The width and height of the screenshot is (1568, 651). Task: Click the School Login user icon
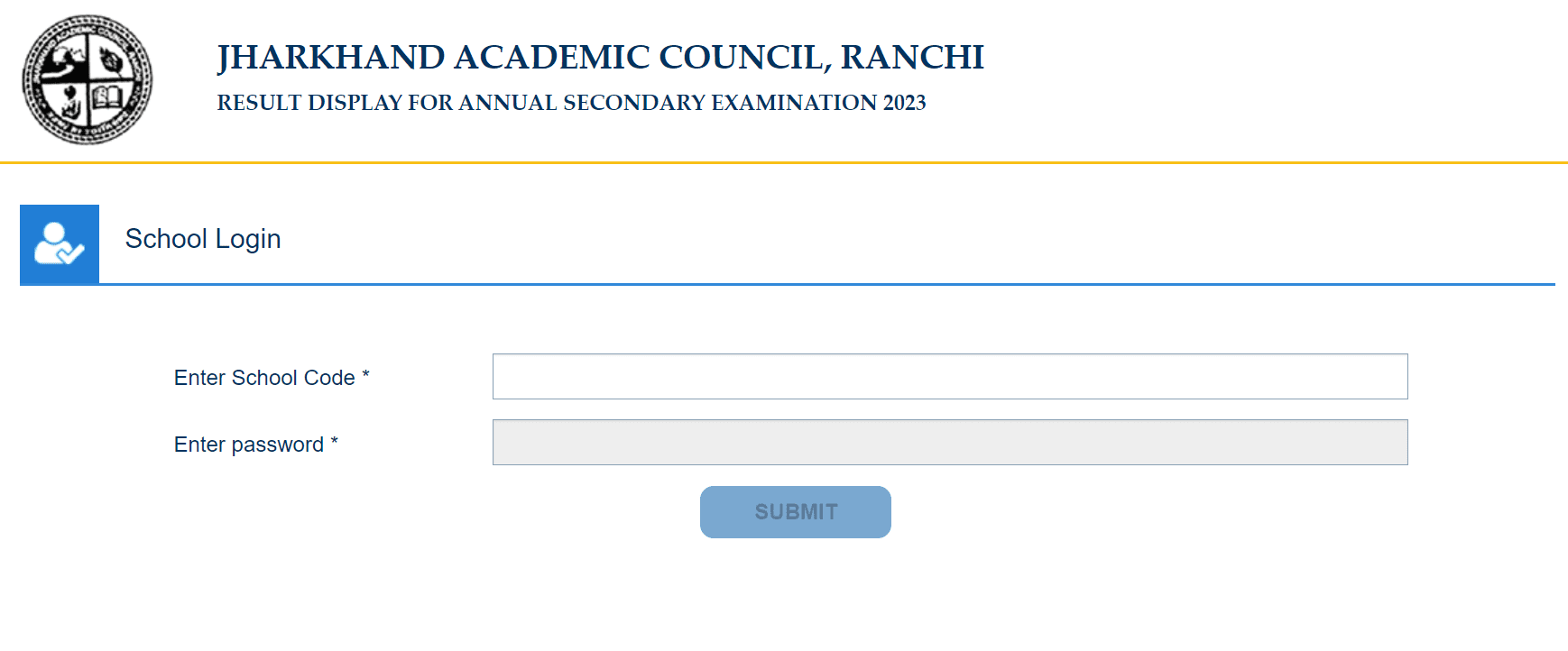tap(60, 244)
